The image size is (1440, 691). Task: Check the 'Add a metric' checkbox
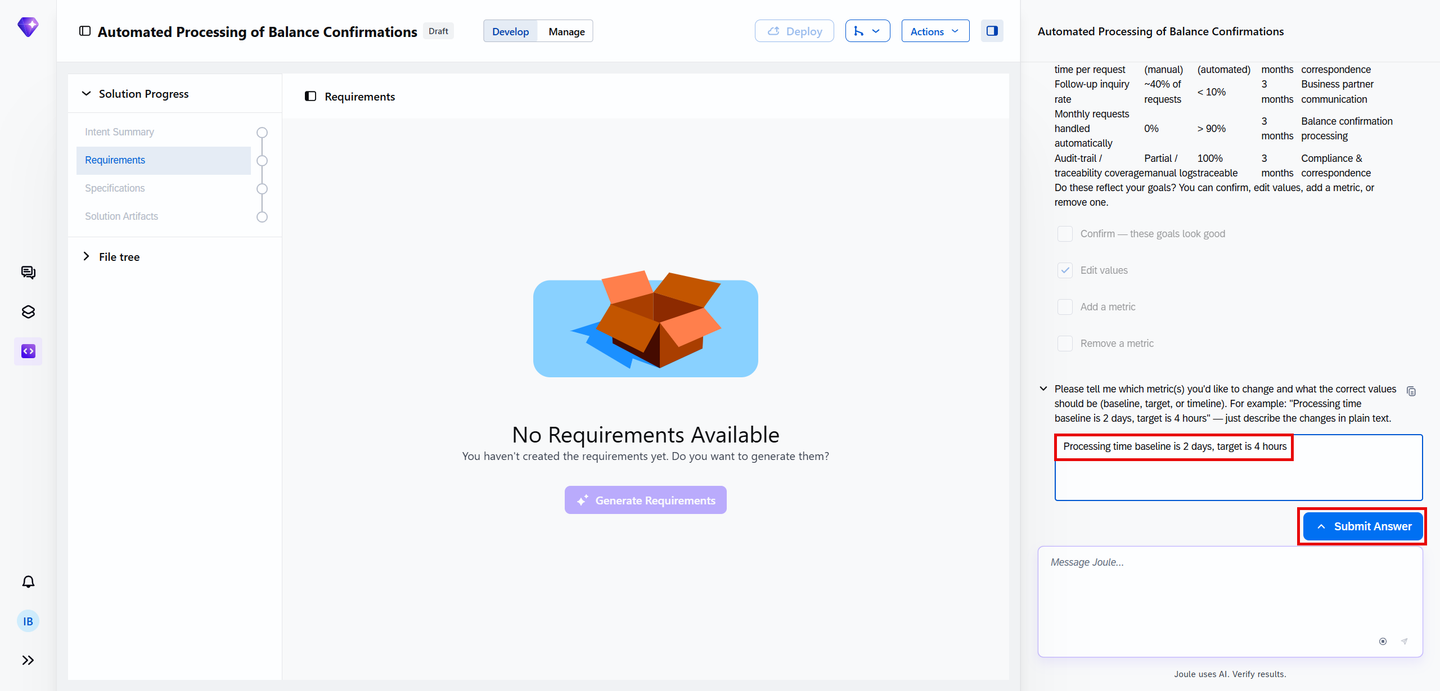tap(1065, 307)
